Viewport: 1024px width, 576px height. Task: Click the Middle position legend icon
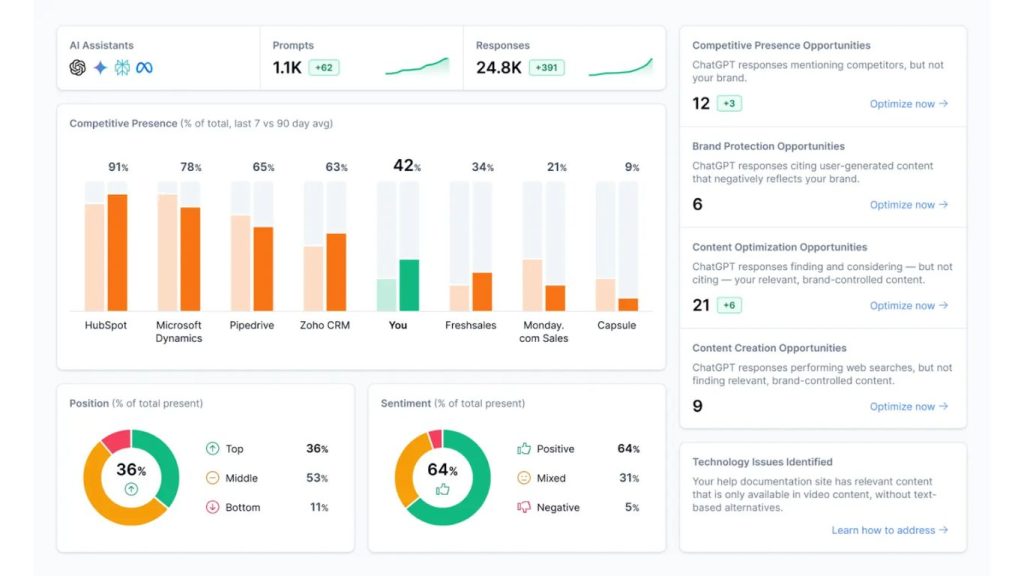pyautogui.click(x=212, y=478)
